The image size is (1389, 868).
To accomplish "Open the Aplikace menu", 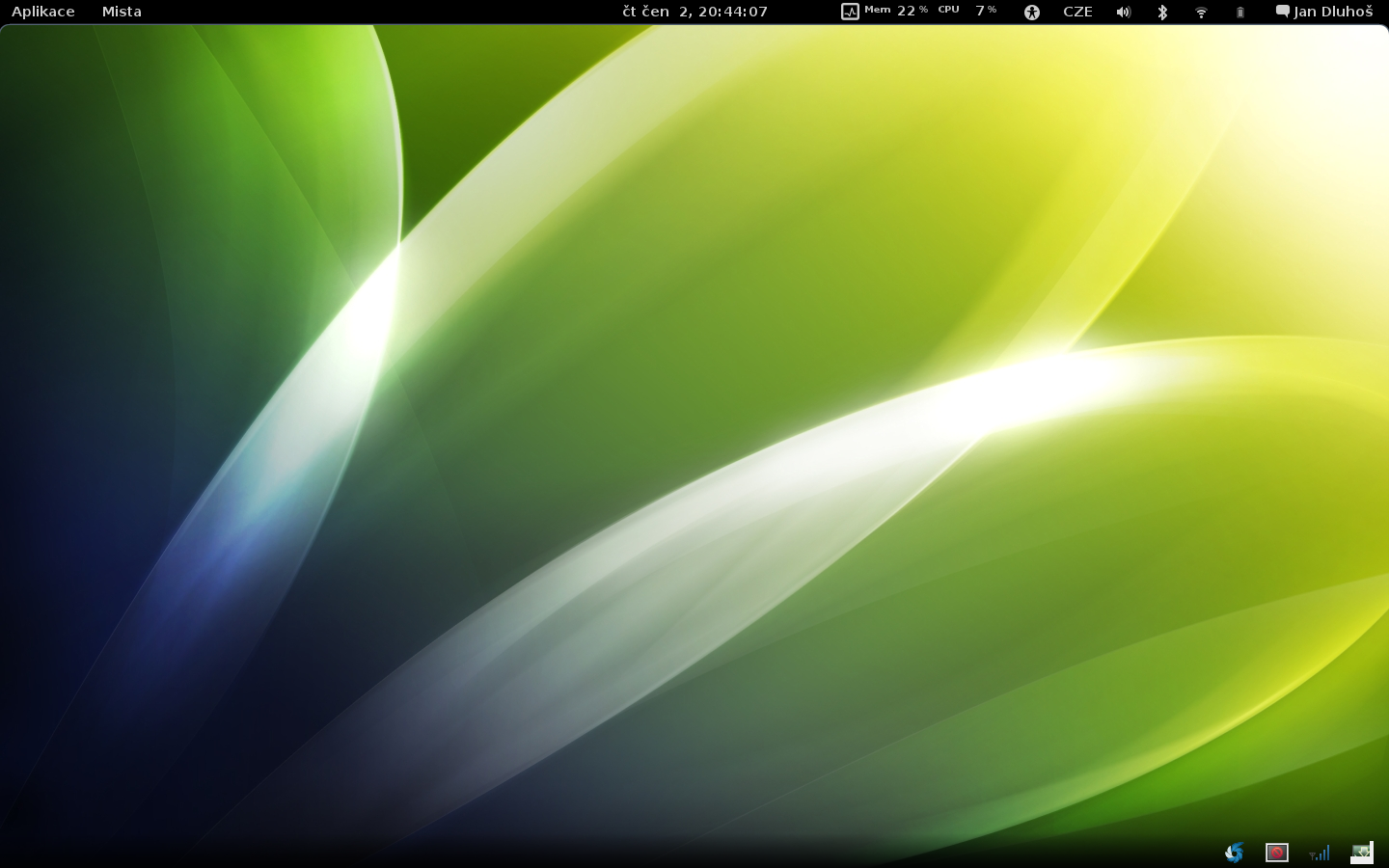I will coord(43,12).
